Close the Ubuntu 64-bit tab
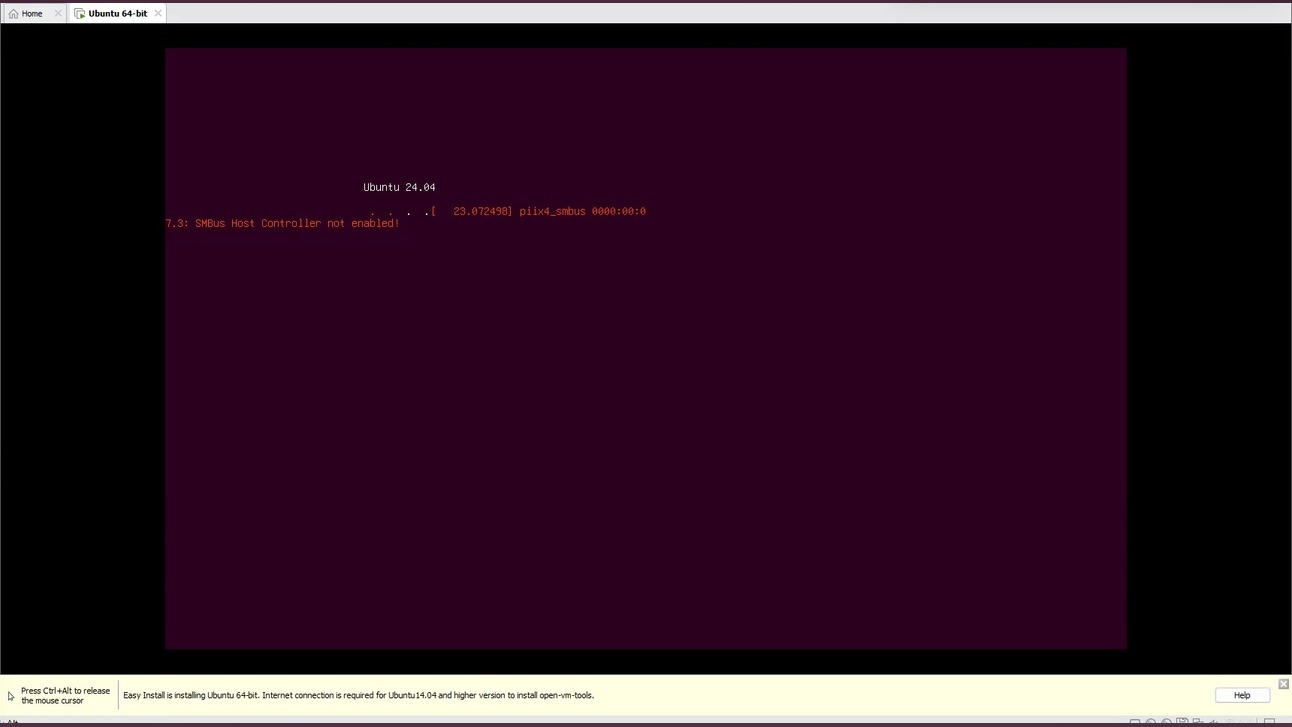 [157, 14]
